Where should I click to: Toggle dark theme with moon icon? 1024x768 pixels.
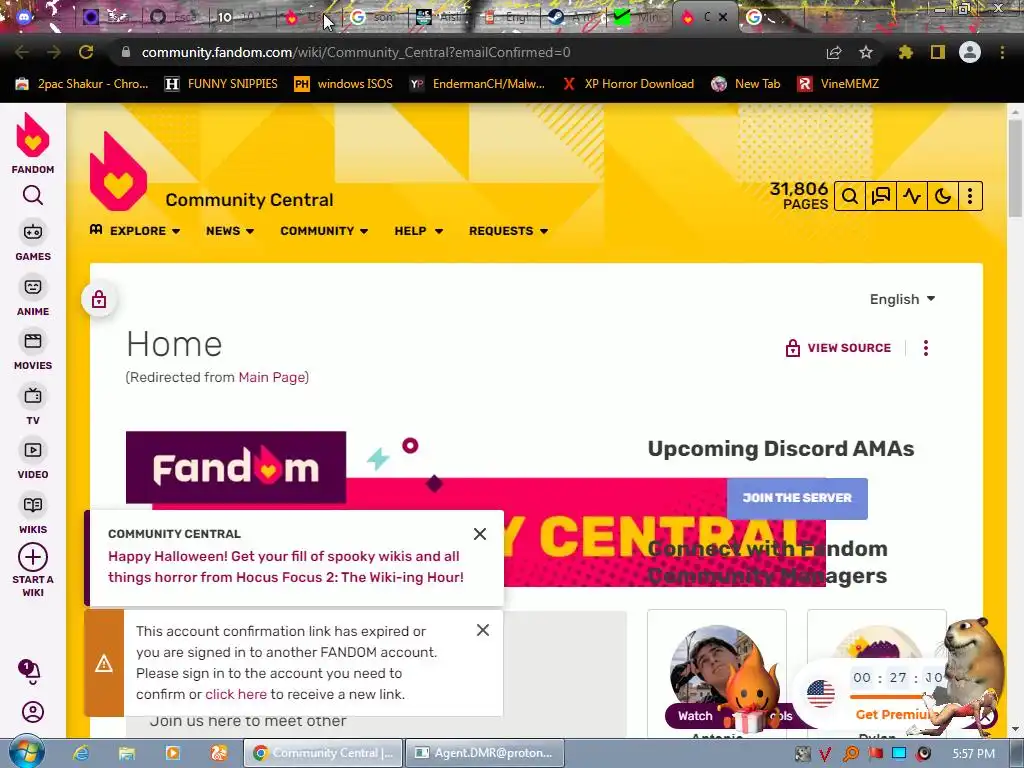tap(943, 196)
